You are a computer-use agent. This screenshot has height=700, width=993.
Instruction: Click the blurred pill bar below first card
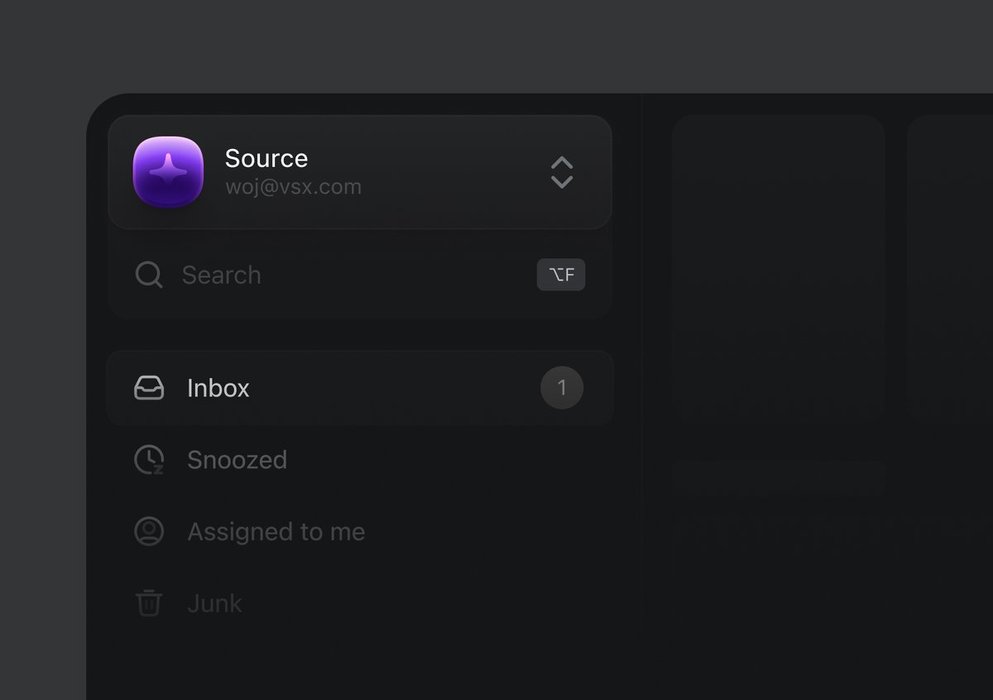pyautogui.click(x=778, y=478)
